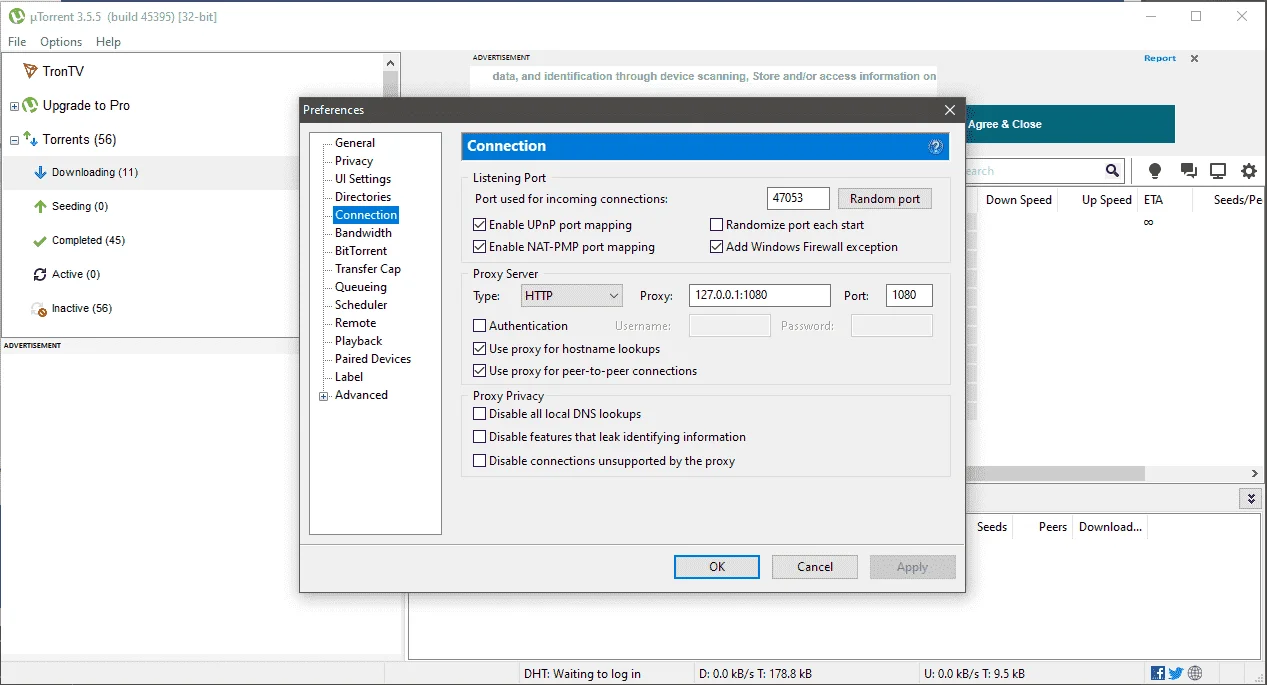The width and height of the screenshot is (1267, 685).
Task: Click the incoming connections port field
Action: pyautogui.click(x=799, y=199)
